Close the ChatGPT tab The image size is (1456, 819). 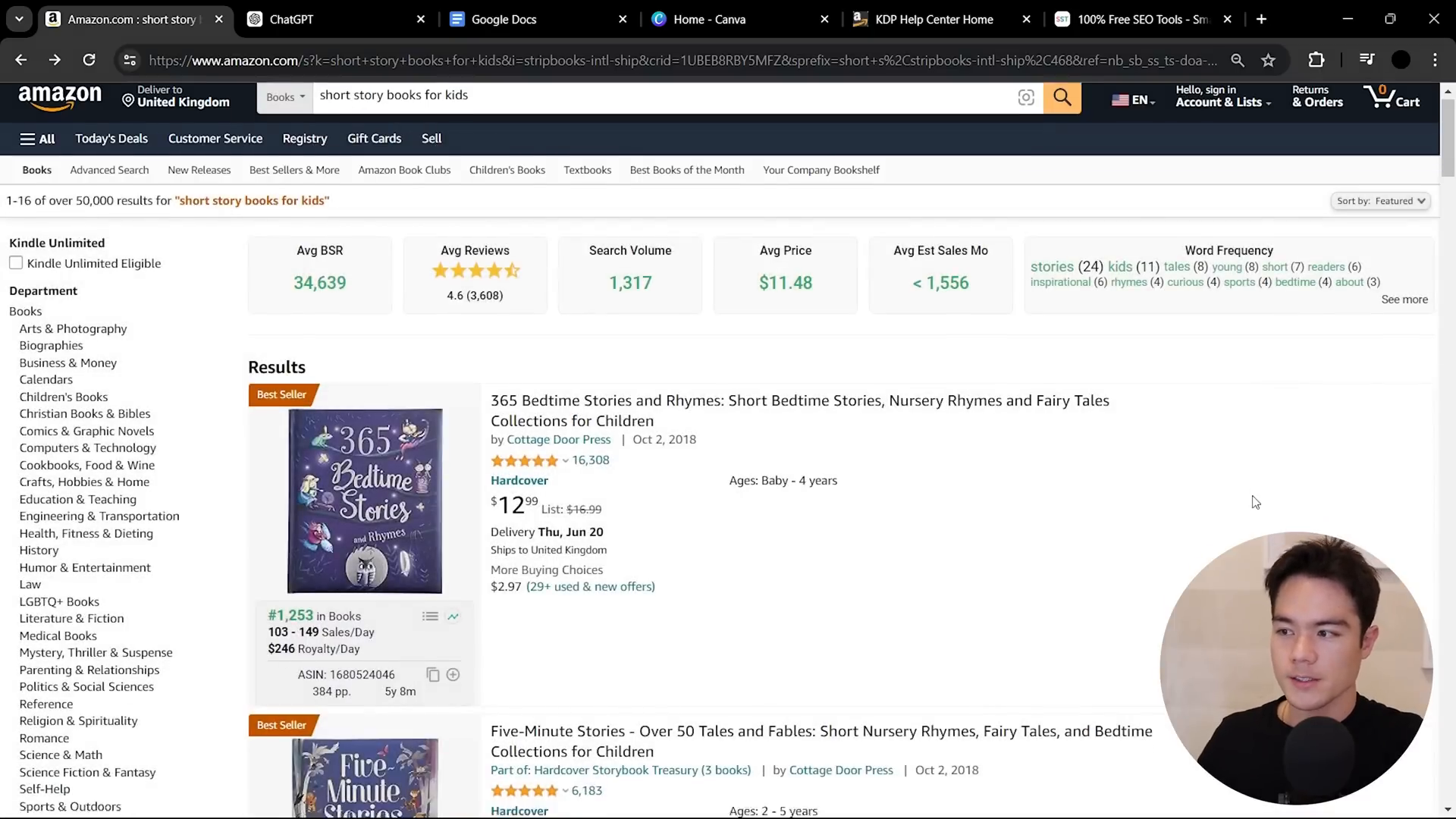(421, 19)
